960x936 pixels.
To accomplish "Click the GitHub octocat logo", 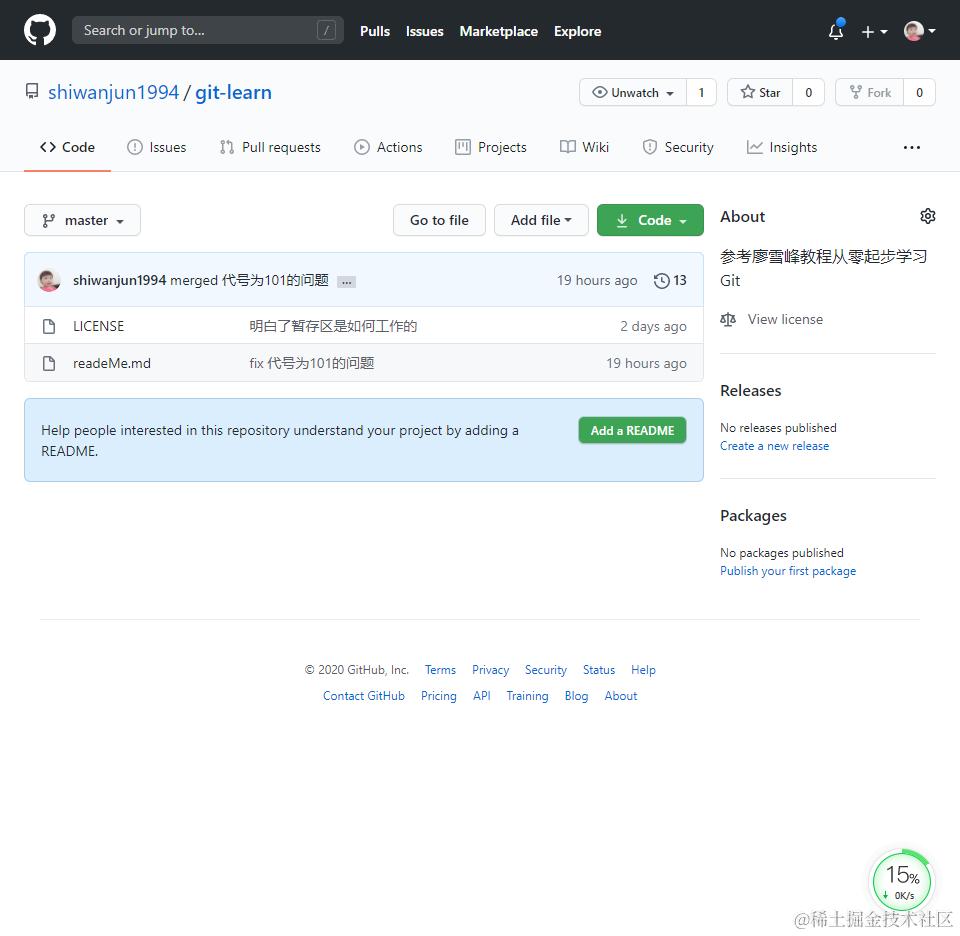I will pyautogui.click(x=40, y=30).
